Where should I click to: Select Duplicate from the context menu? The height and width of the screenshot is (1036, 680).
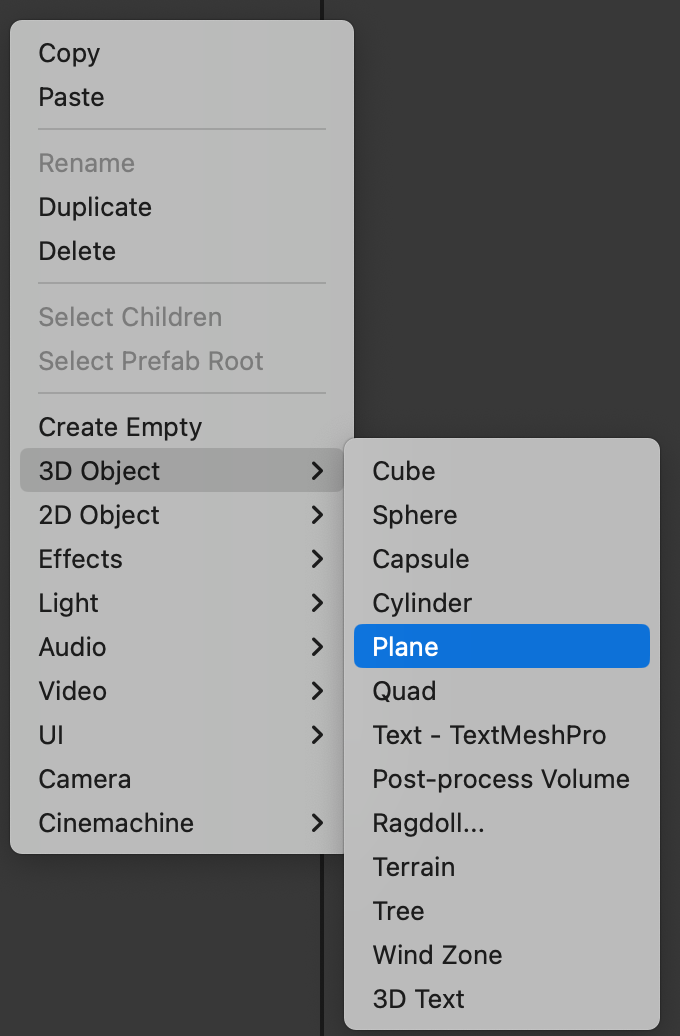coord(182,207)
